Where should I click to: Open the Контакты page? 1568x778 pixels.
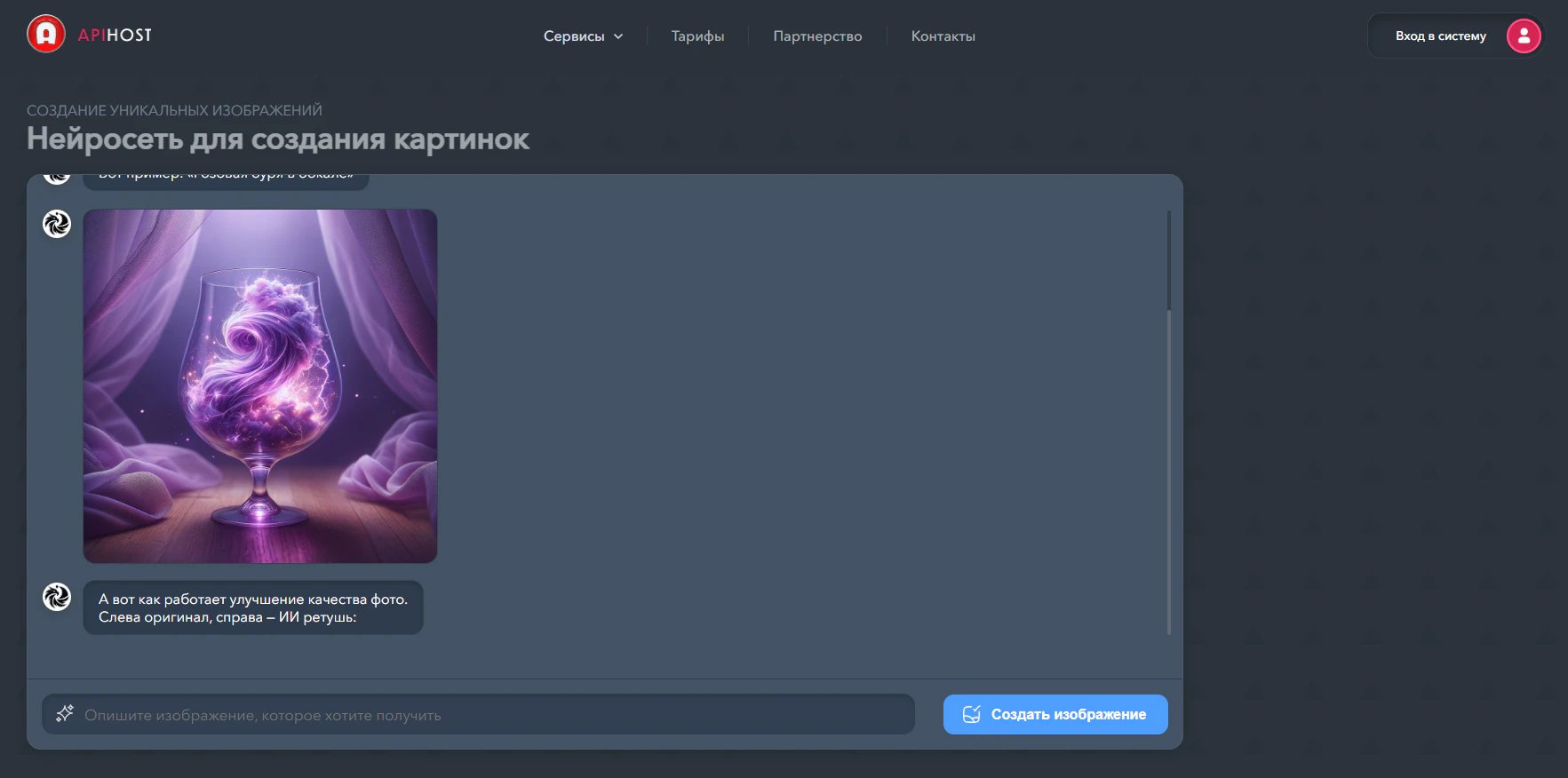pyautogui.click(x=943, y=36)
